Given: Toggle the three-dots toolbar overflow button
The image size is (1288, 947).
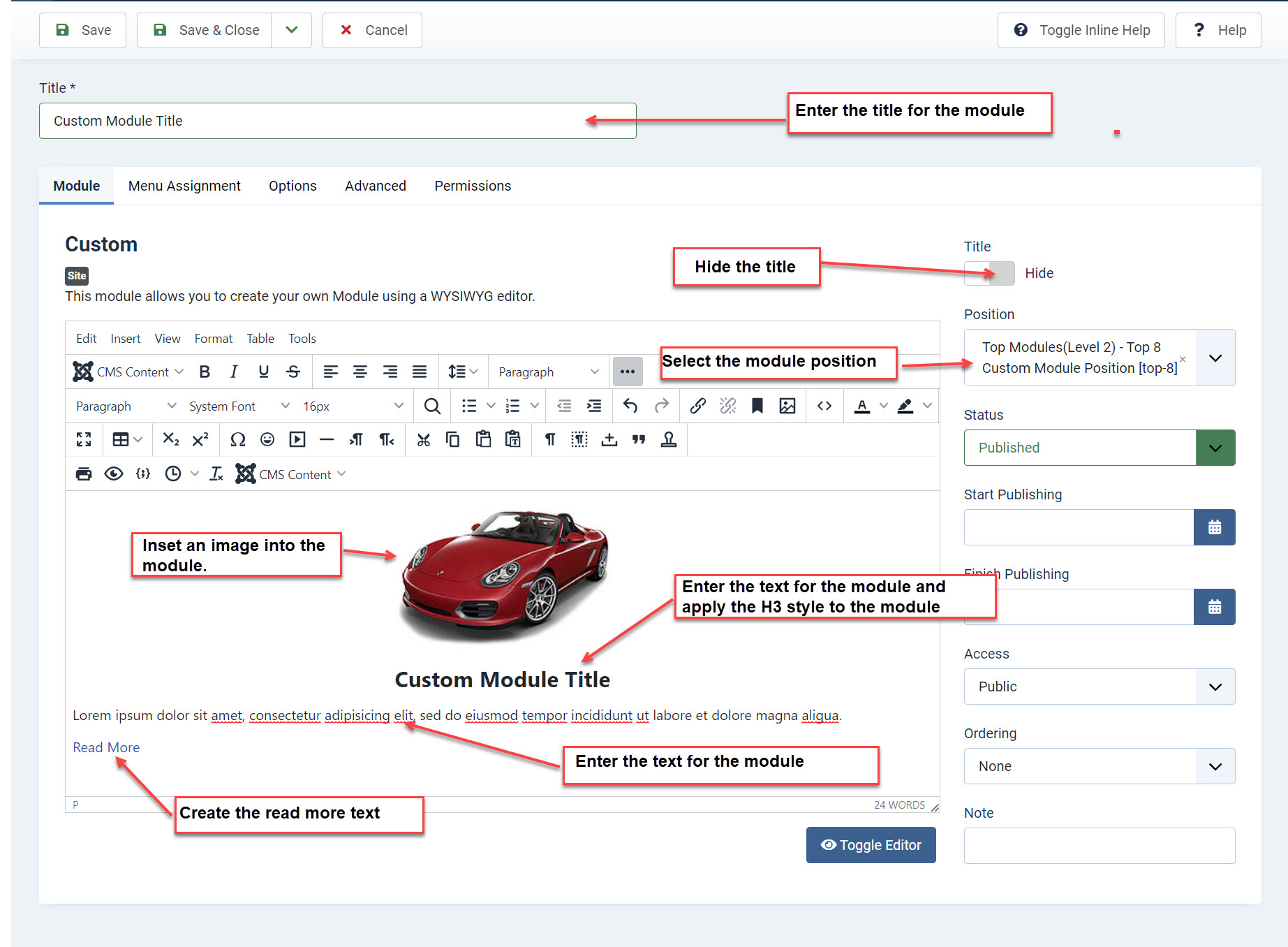Looking at the screenshot, I should point(627,372).
